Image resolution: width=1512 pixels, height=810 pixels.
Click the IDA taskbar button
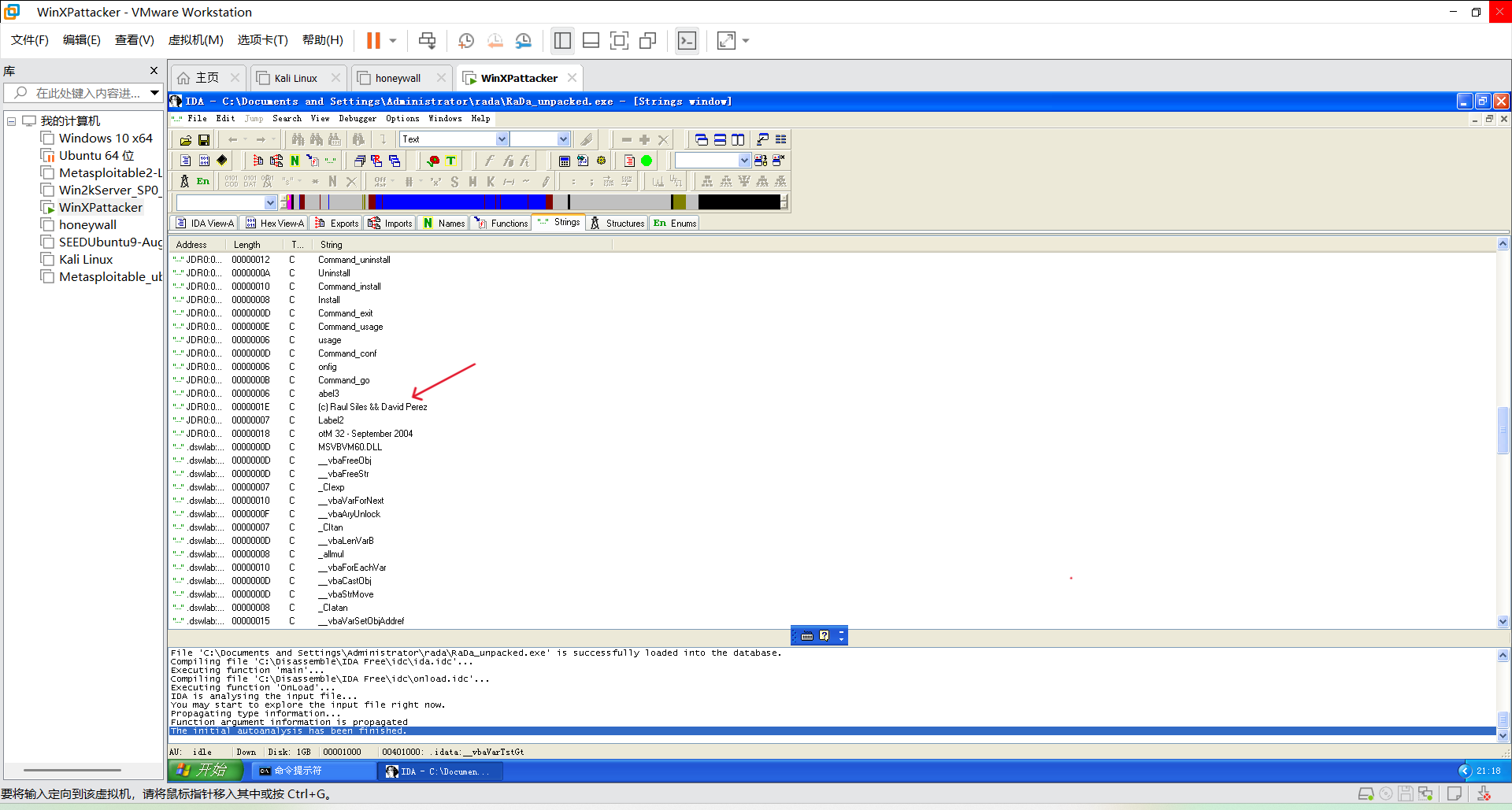440,771
